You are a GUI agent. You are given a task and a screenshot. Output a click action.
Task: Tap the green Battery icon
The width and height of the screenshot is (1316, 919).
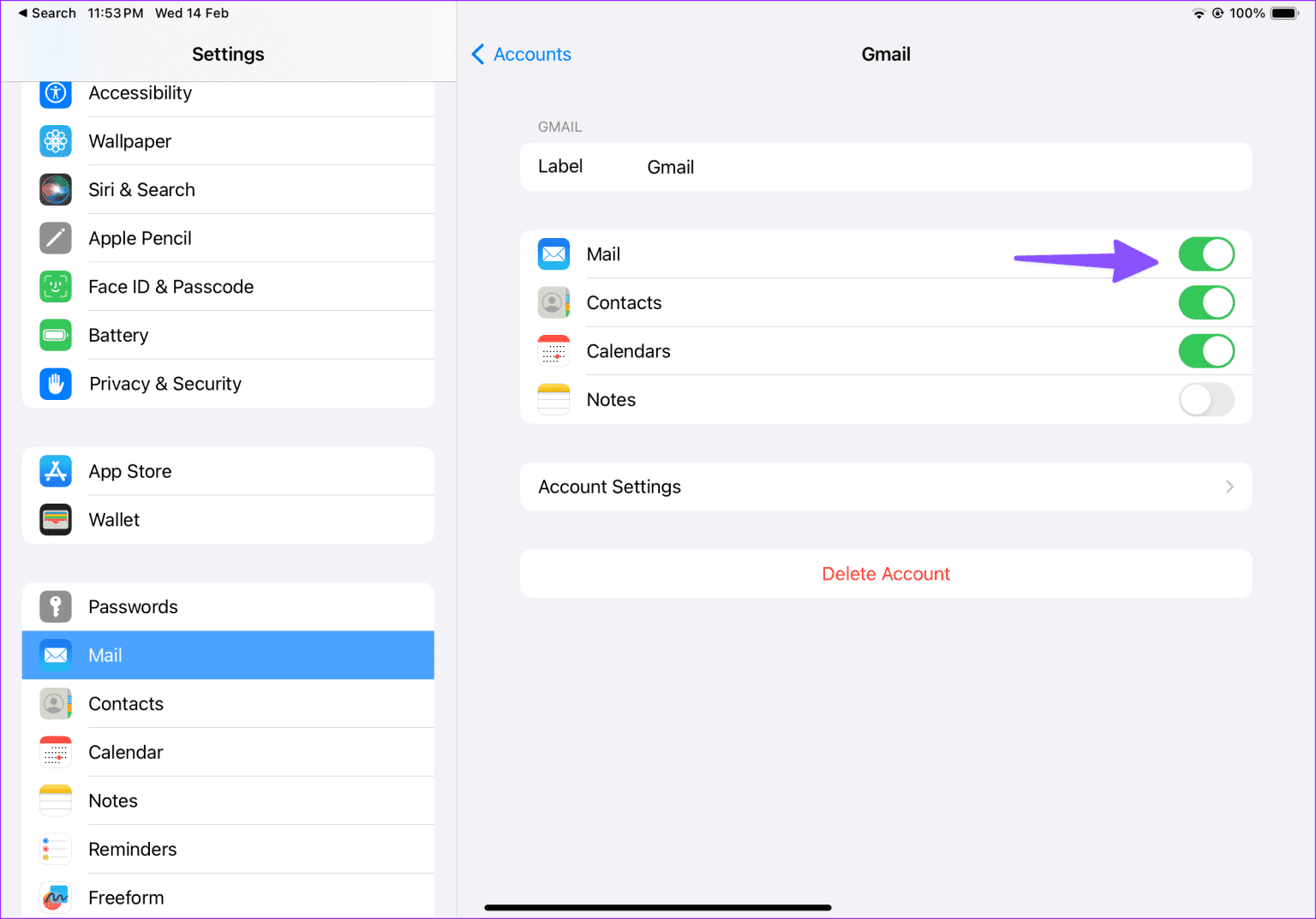coord(56,335)
